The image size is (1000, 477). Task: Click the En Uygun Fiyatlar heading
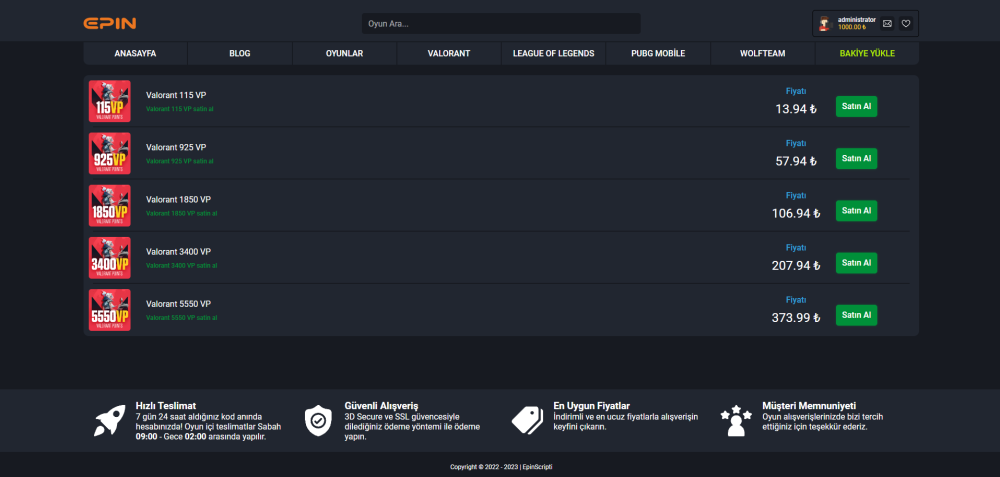click(x=592, y=406)
